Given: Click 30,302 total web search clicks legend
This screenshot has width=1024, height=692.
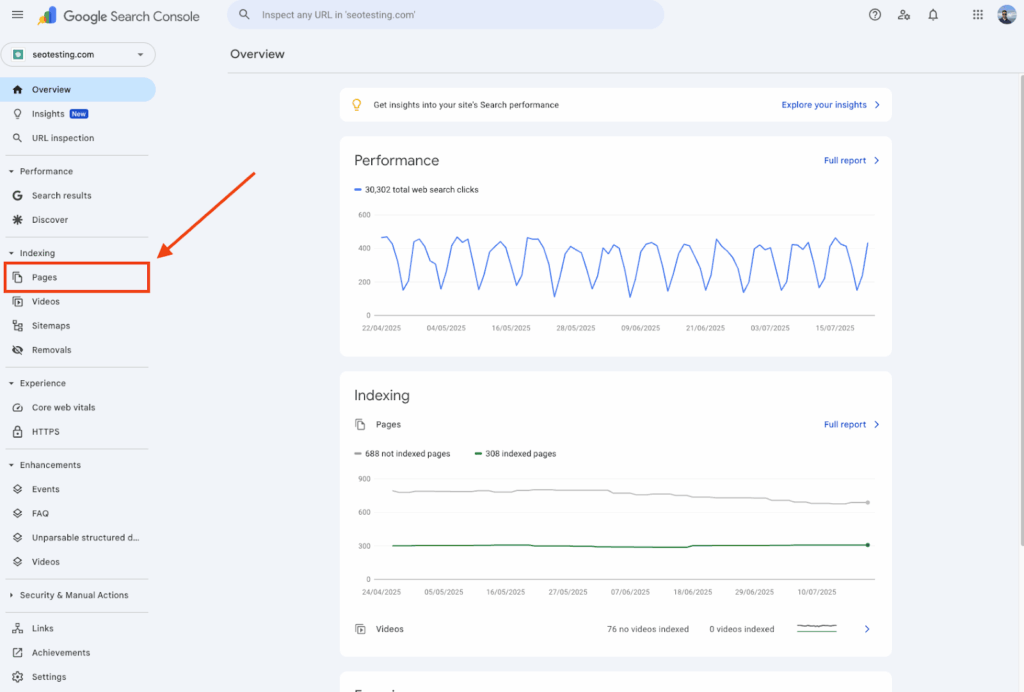Looking at the screenshot, I should tap(416, 189).
